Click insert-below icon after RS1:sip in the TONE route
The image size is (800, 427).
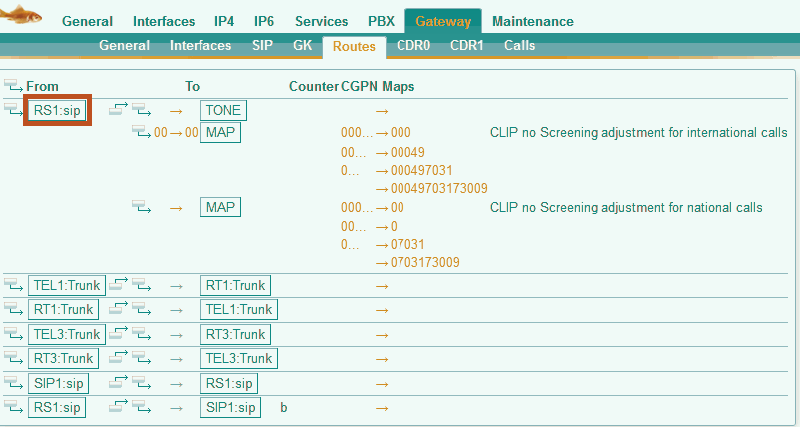[x=118, y=109]
